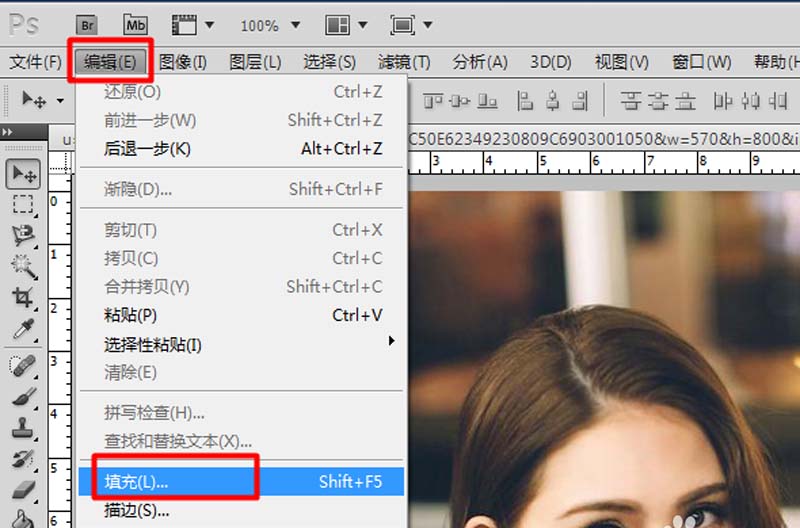Select the Eraser tool

[23, 490]
